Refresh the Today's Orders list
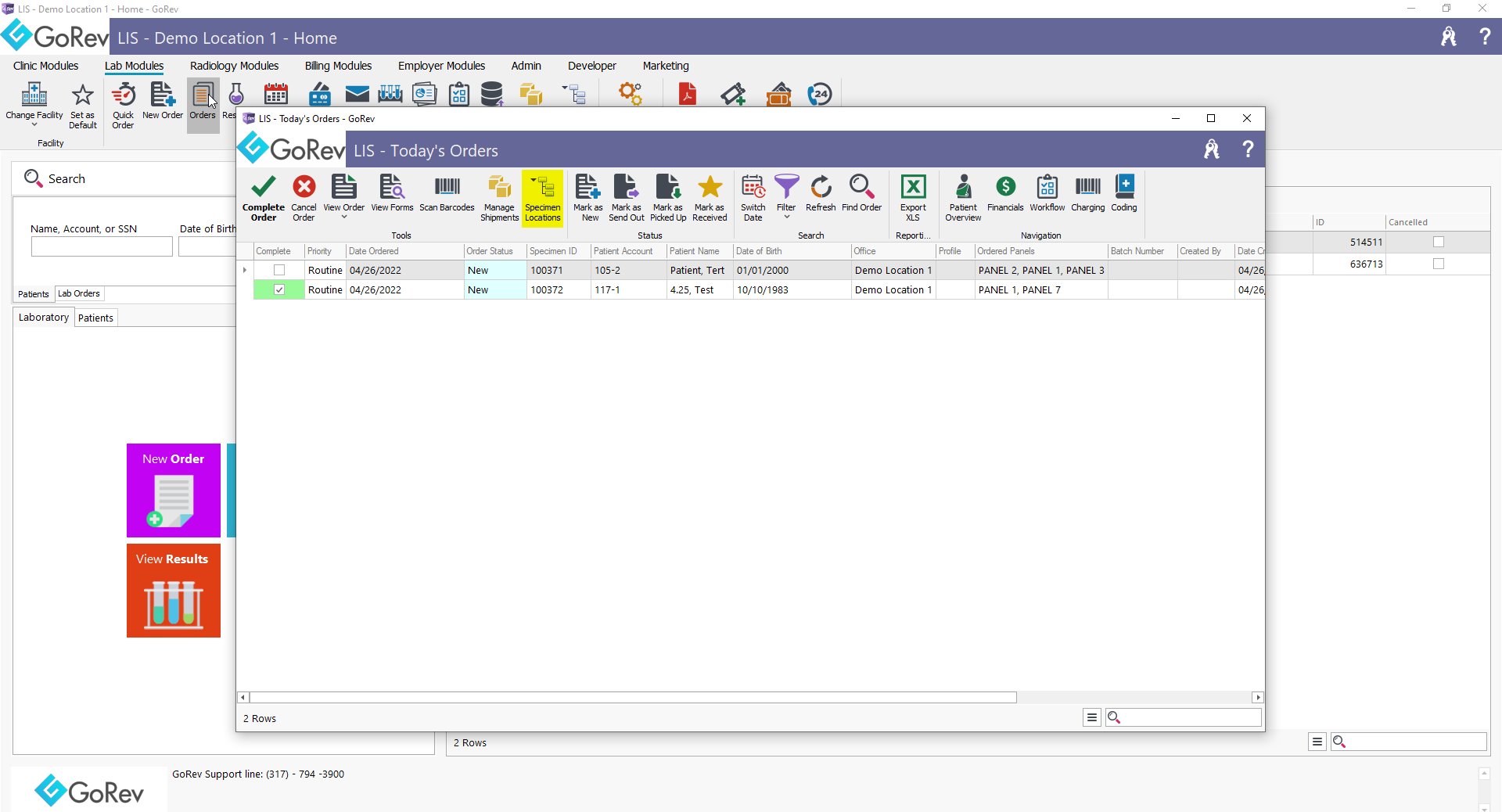Image resolution: width=1502 pixels, height=812 pixels. (x=821, y=193)
